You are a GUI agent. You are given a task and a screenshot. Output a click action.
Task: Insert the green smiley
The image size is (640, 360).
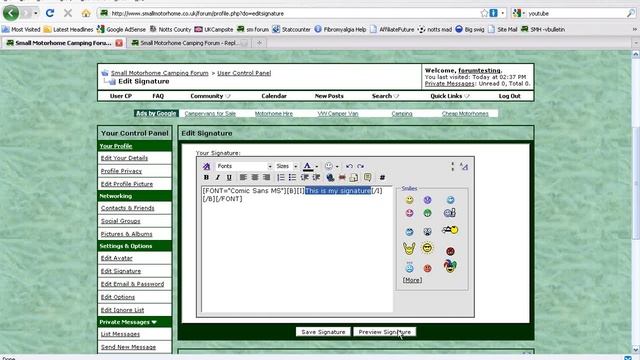(x=427, y=213)
